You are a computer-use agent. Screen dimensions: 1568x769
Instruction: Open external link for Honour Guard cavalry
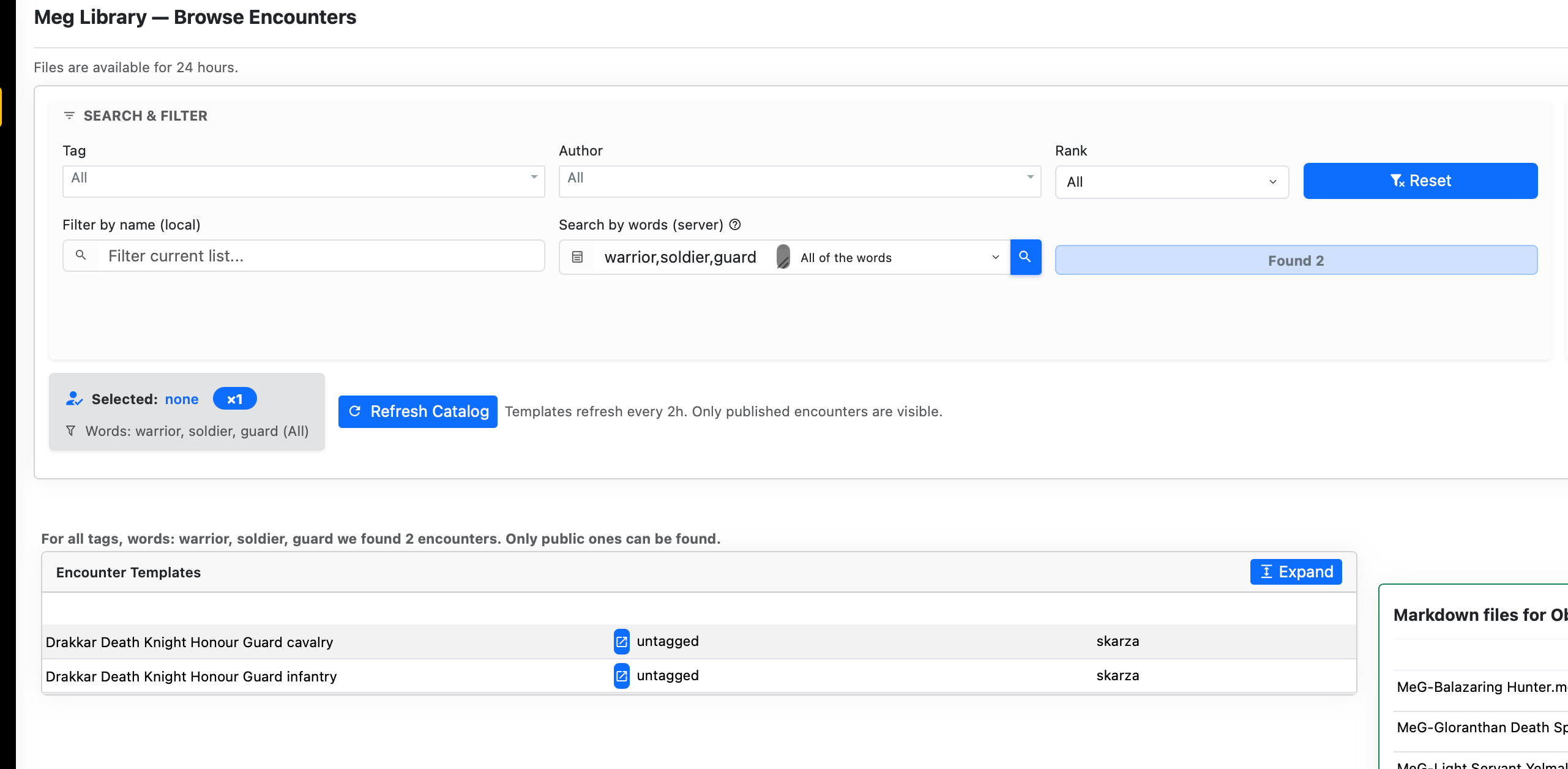click(621, 642)
